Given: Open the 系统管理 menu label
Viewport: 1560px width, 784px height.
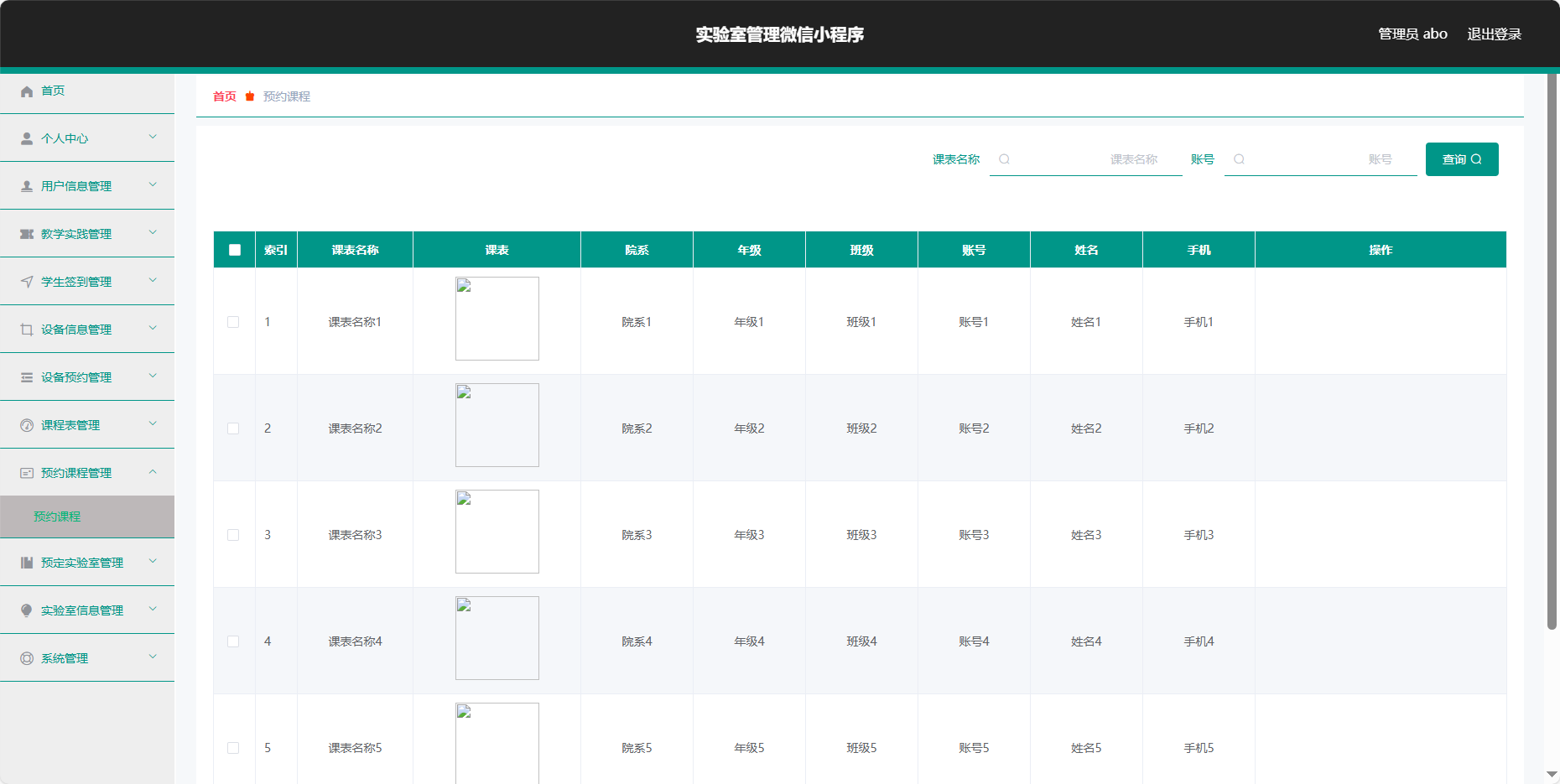Looking at the screenshot, I should pyautogui.click(x=65, y=658).
